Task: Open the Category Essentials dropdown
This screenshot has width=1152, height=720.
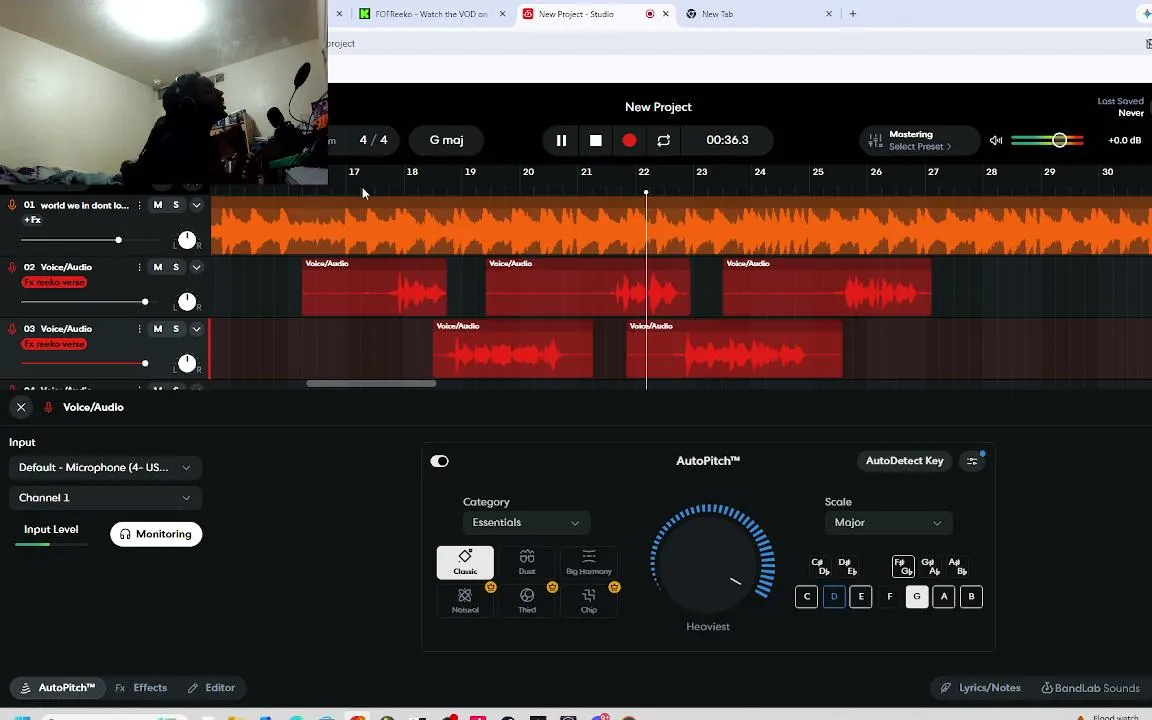Action: pos(526,522)
